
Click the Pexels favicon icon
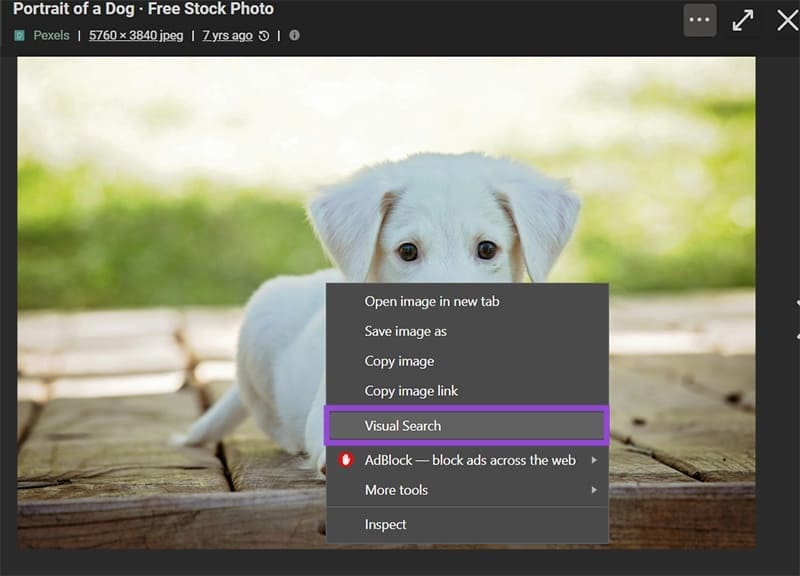click(19, 35)
